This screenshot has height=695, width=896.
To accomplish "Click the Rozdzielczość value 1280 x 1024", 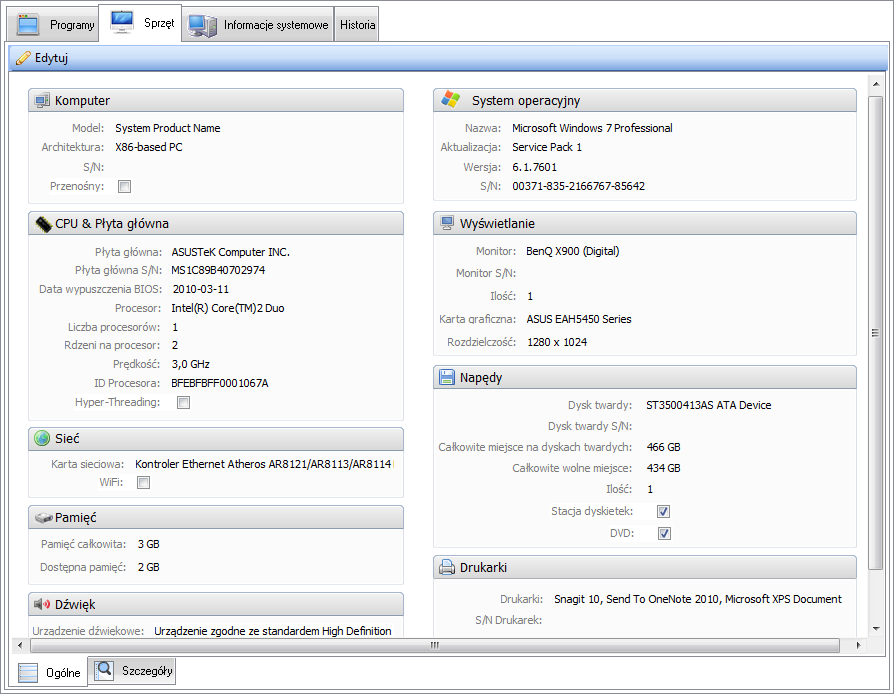I will 557,342.
